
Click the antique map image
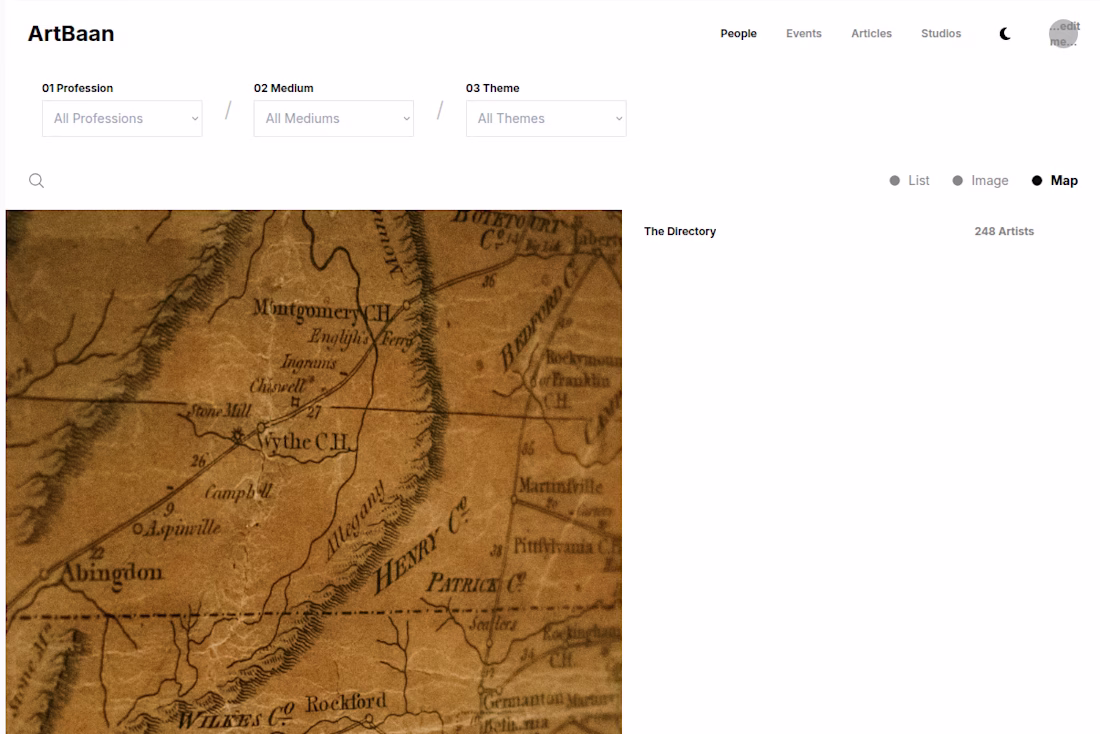click(314, 472)
